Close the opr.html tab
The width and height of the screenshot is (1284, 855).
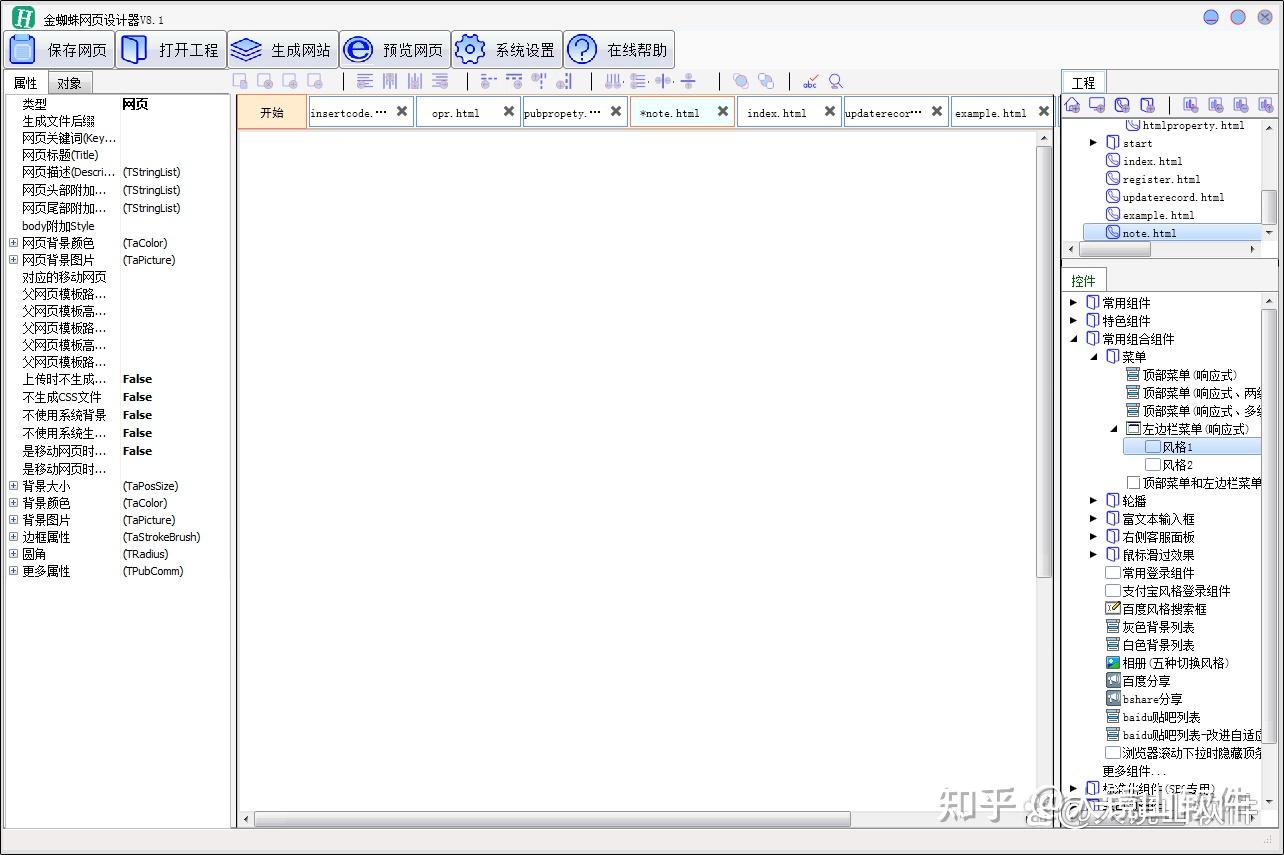[x=509, y=112]
